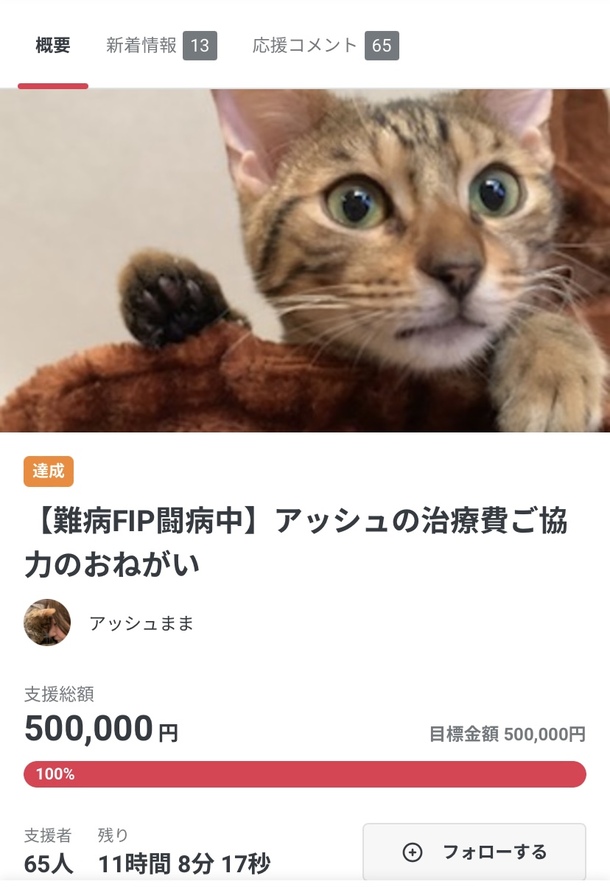
Task: Click the cat project cover photo
Action: pyautogui.click(x=305, y=260)
